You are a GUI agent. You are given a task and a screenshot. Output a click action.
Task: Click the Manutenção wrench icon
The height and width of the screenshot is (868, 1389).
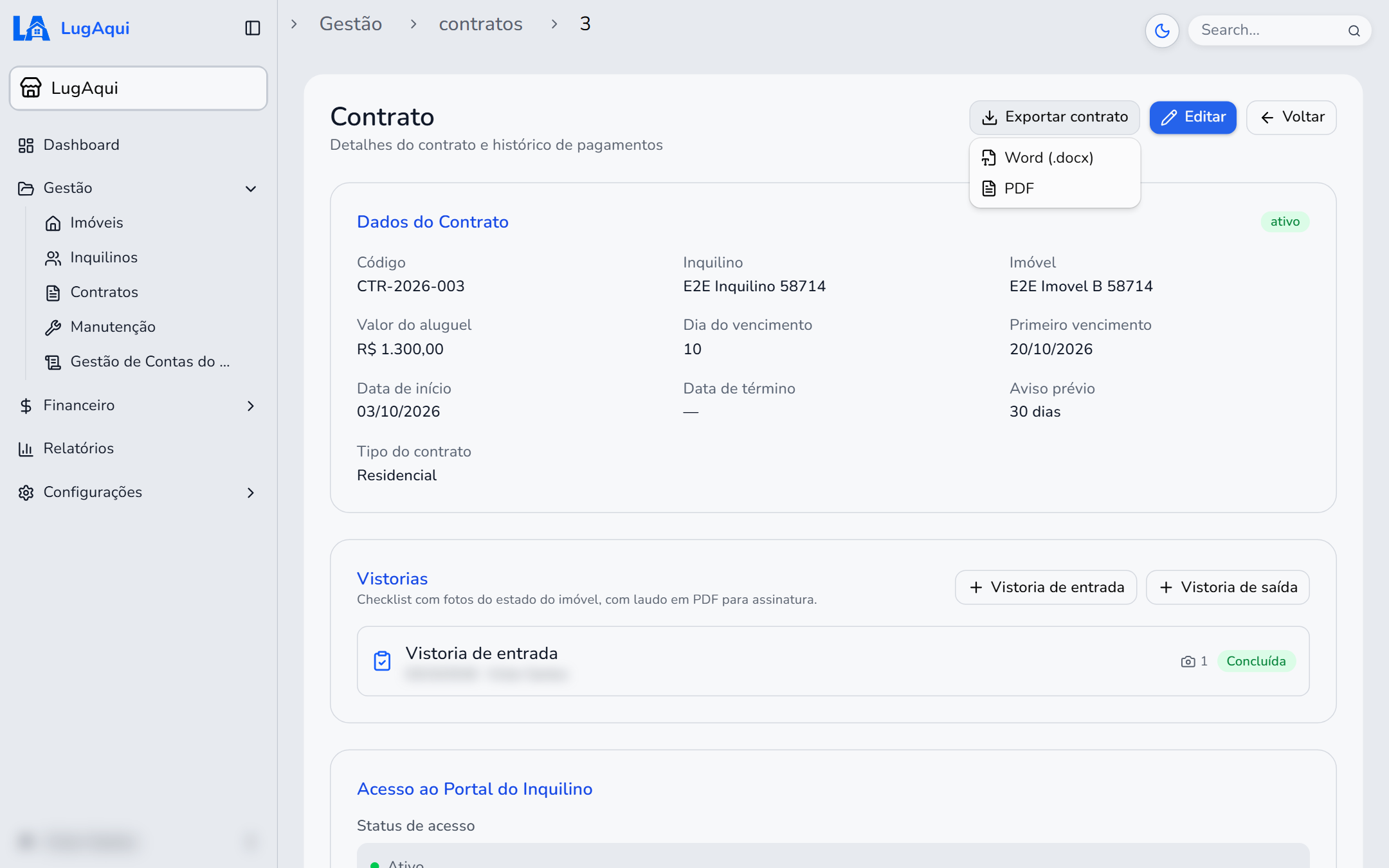(53, 328)
